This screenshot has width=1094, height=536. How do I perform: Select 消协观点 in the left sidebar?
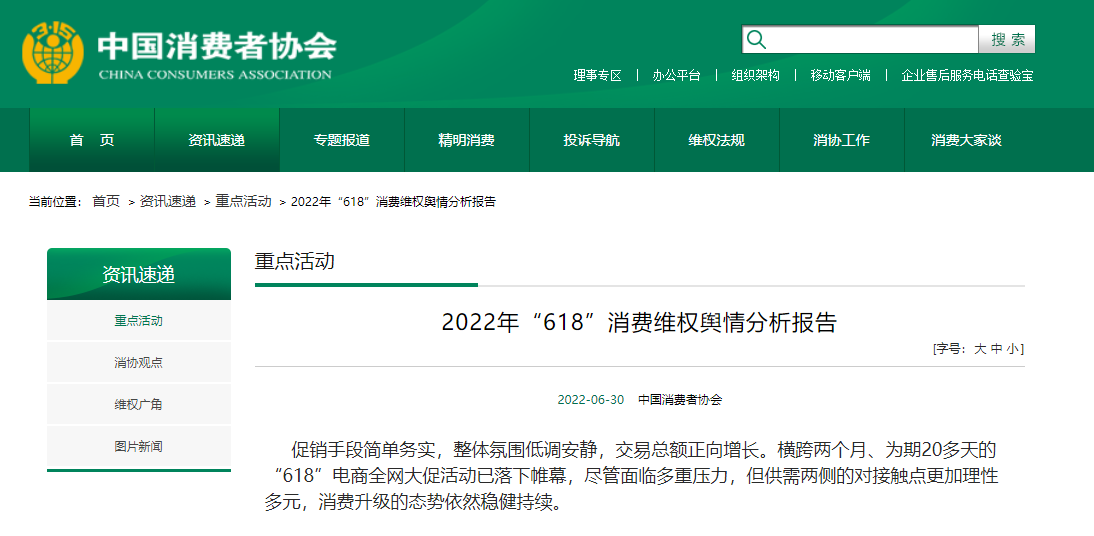click(139, 363)
